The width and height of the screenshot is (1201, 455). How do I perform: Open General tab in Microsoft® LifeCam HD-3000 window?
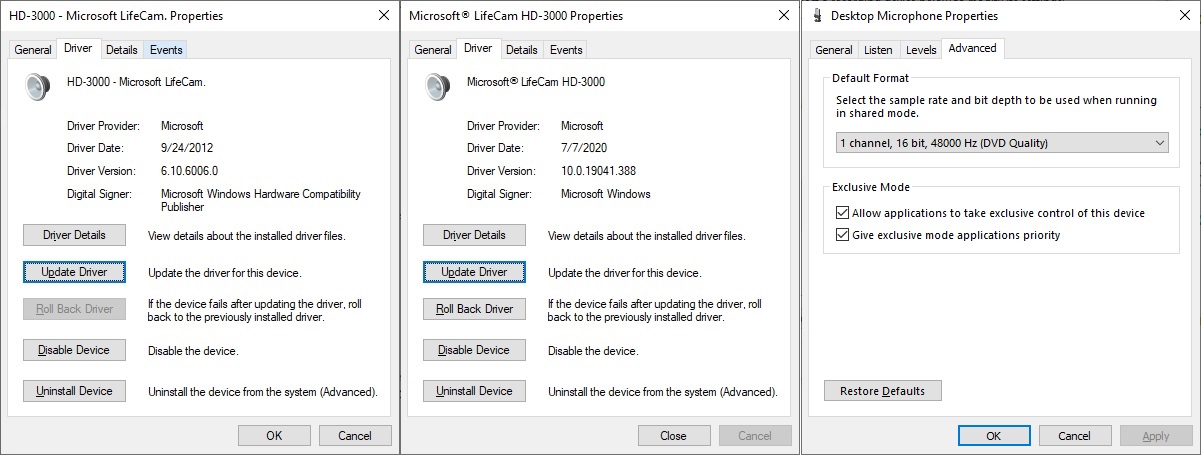[433, 49]
